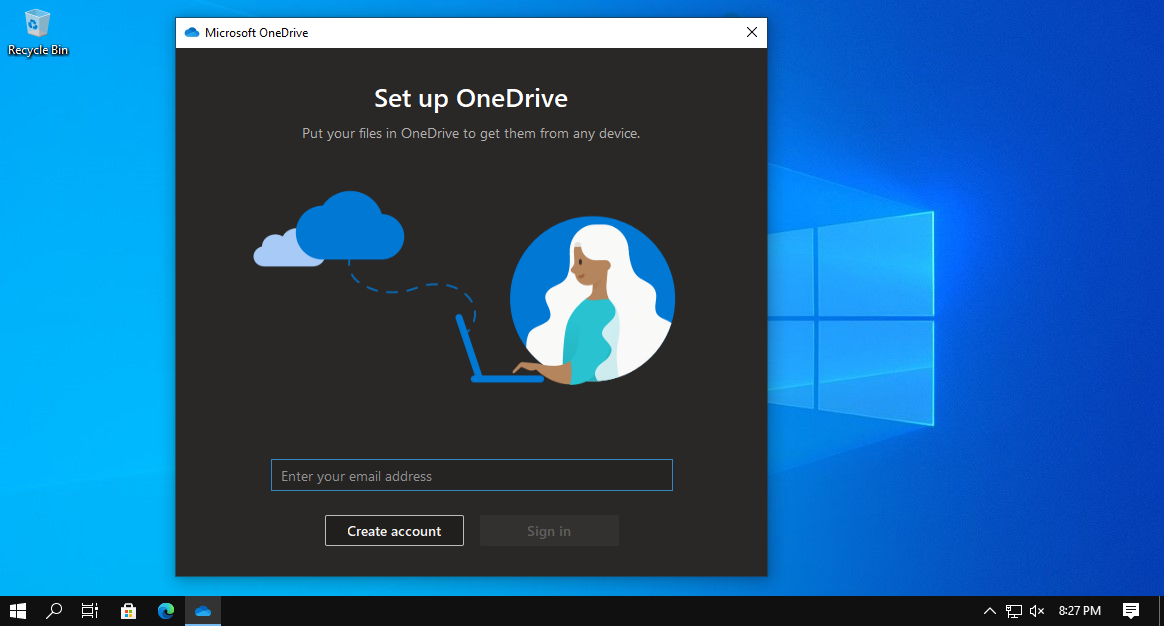Open the network status tray icon
This screenshot has height=626, width=1164.
[x=1013, y=610]
